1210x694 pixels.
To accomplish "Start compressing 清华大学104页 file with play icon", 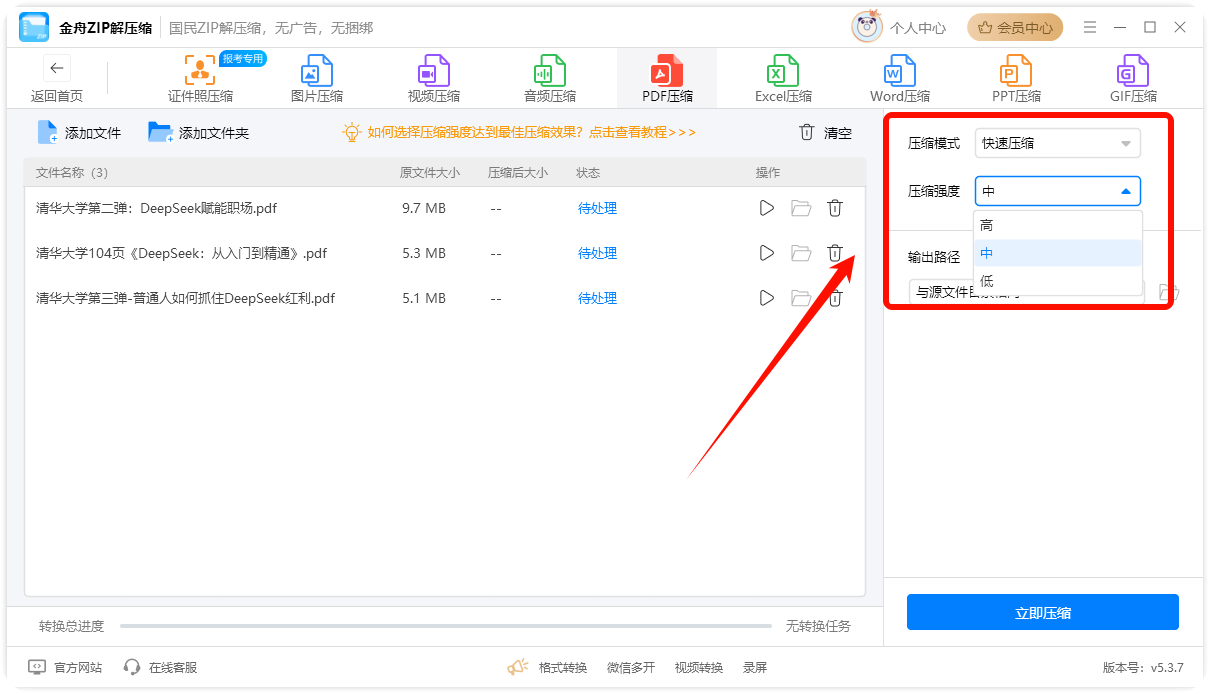I will [767, 253].
